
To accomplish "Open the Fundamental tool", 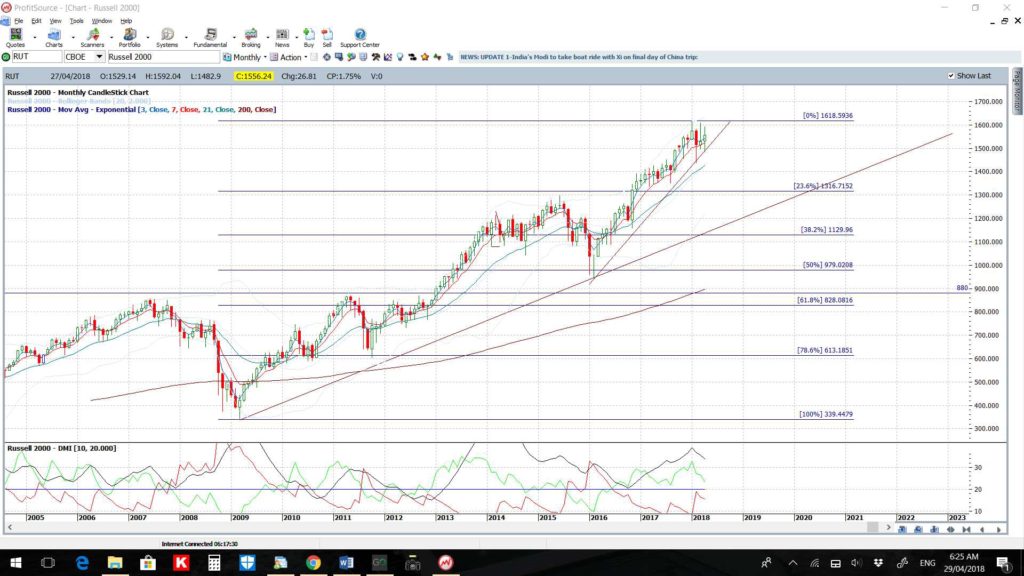I will tap(210, 38).
